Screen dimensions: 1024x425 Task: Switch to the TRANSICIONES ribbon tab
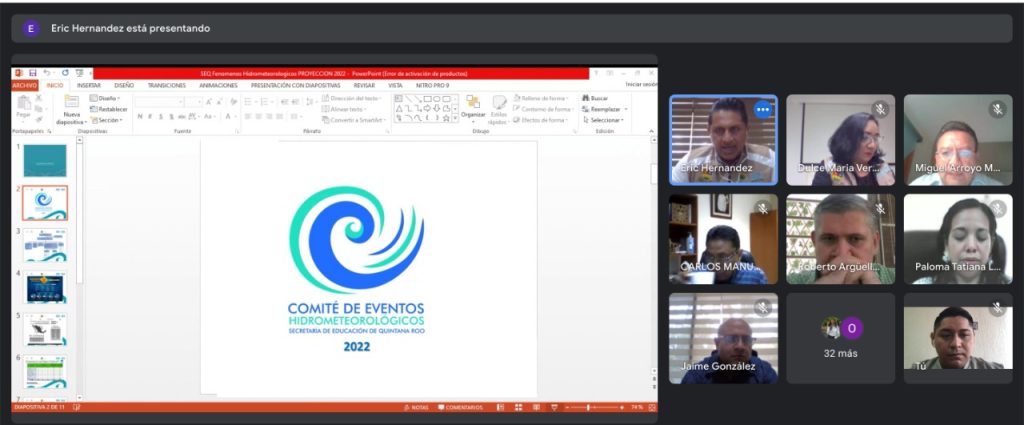click(x=166, y=86)
